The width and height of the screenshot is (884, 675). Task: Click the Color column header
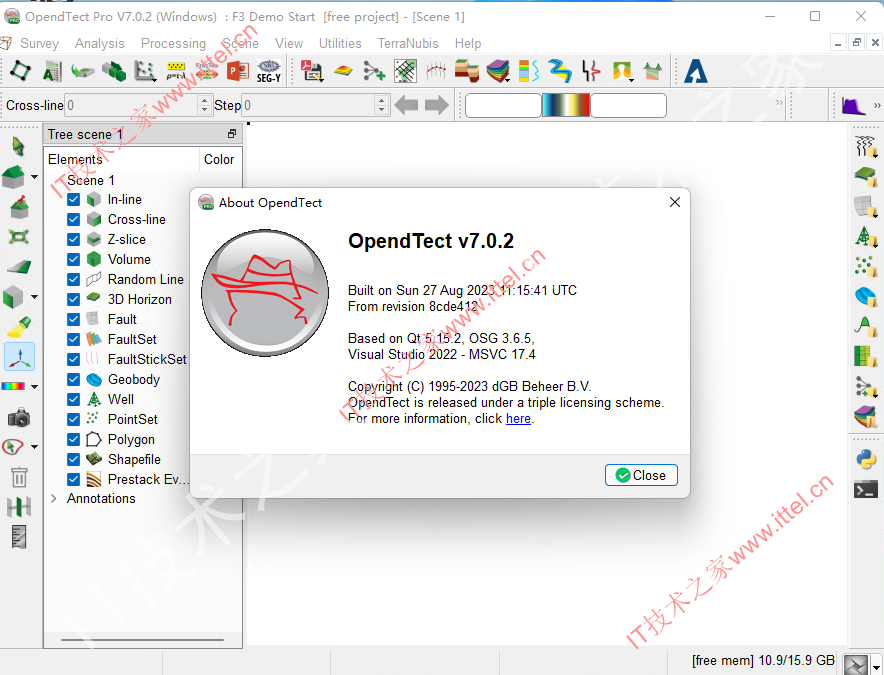click(x=219, y=160)
